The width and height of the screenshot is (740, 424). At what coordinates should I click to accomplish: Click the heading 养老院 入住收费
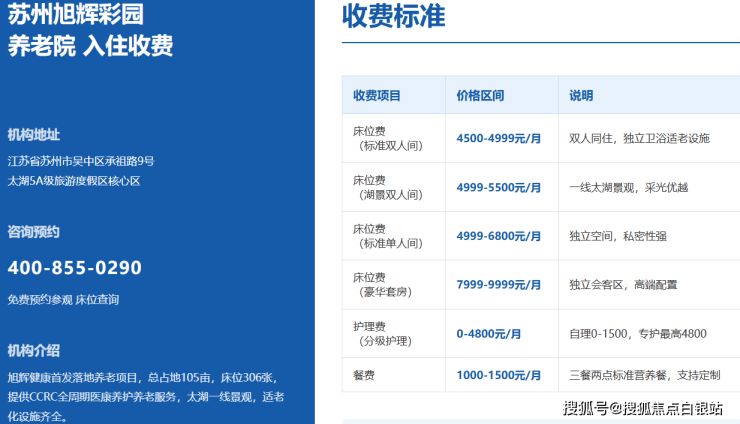click(x=90, y=46)
